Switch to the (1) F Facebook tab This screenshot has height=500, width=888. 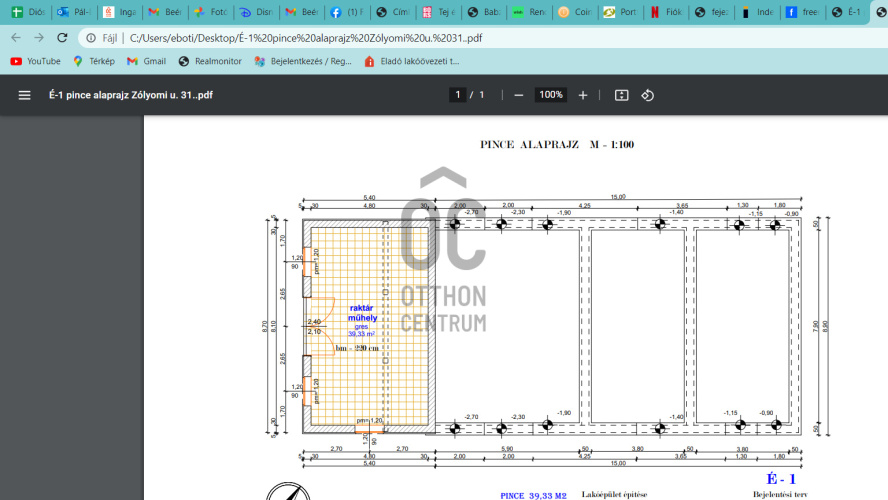point(347,12)
